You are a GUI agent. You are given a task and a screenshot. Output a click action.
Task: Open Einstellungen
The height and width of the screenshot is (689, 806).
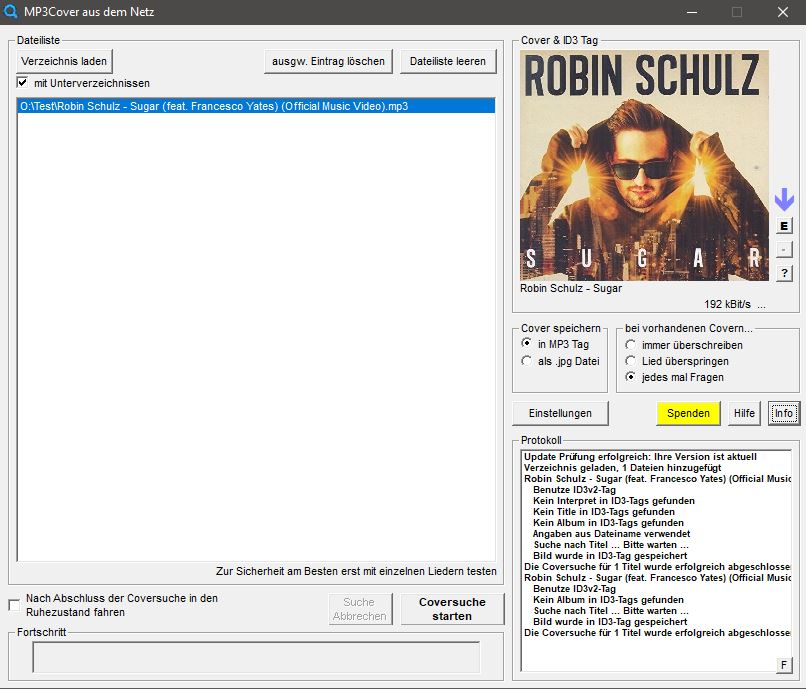tap(560, 413)
